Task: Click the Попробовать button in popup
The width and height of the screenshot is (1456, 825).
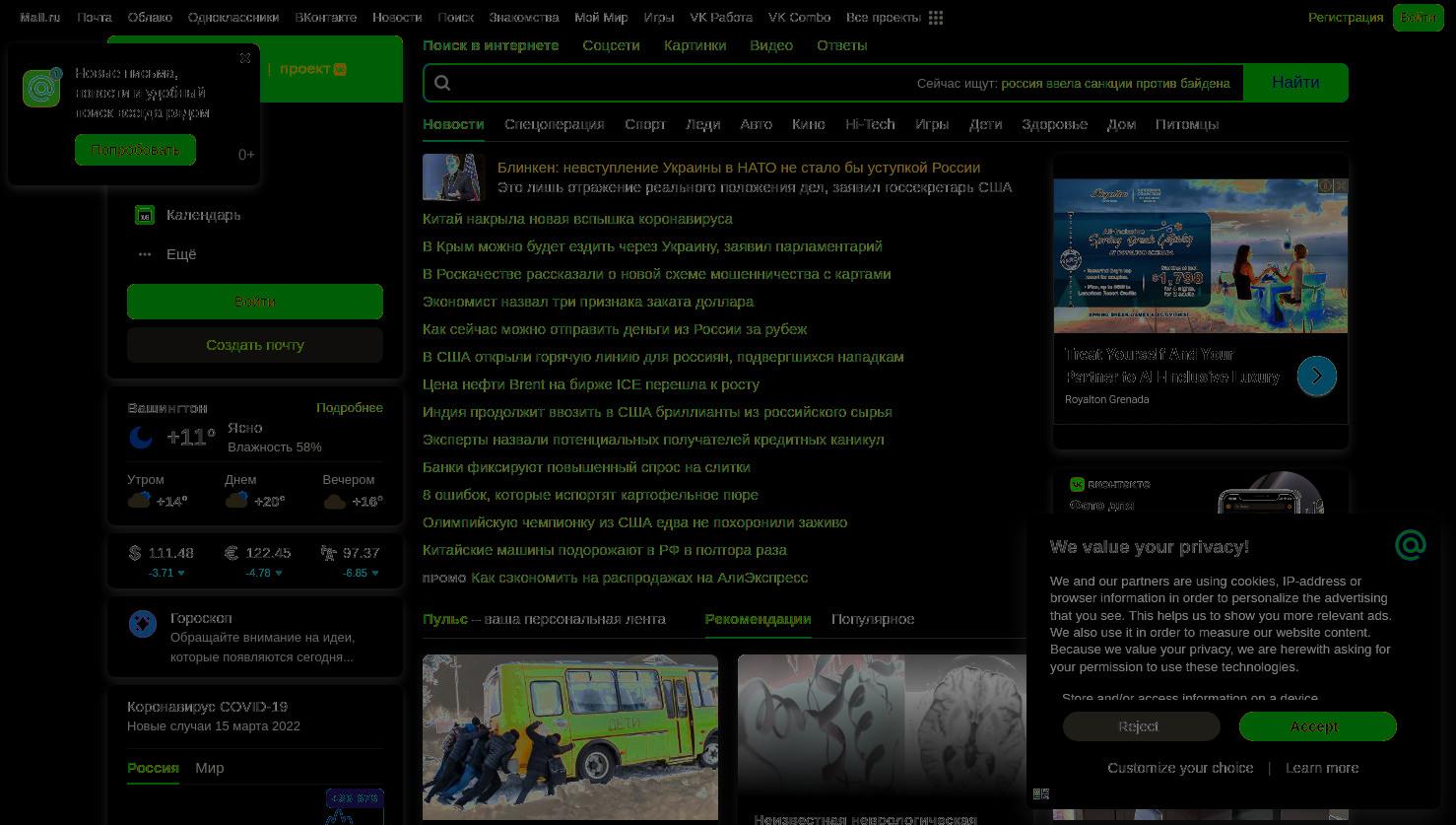Action: (135, 150)
